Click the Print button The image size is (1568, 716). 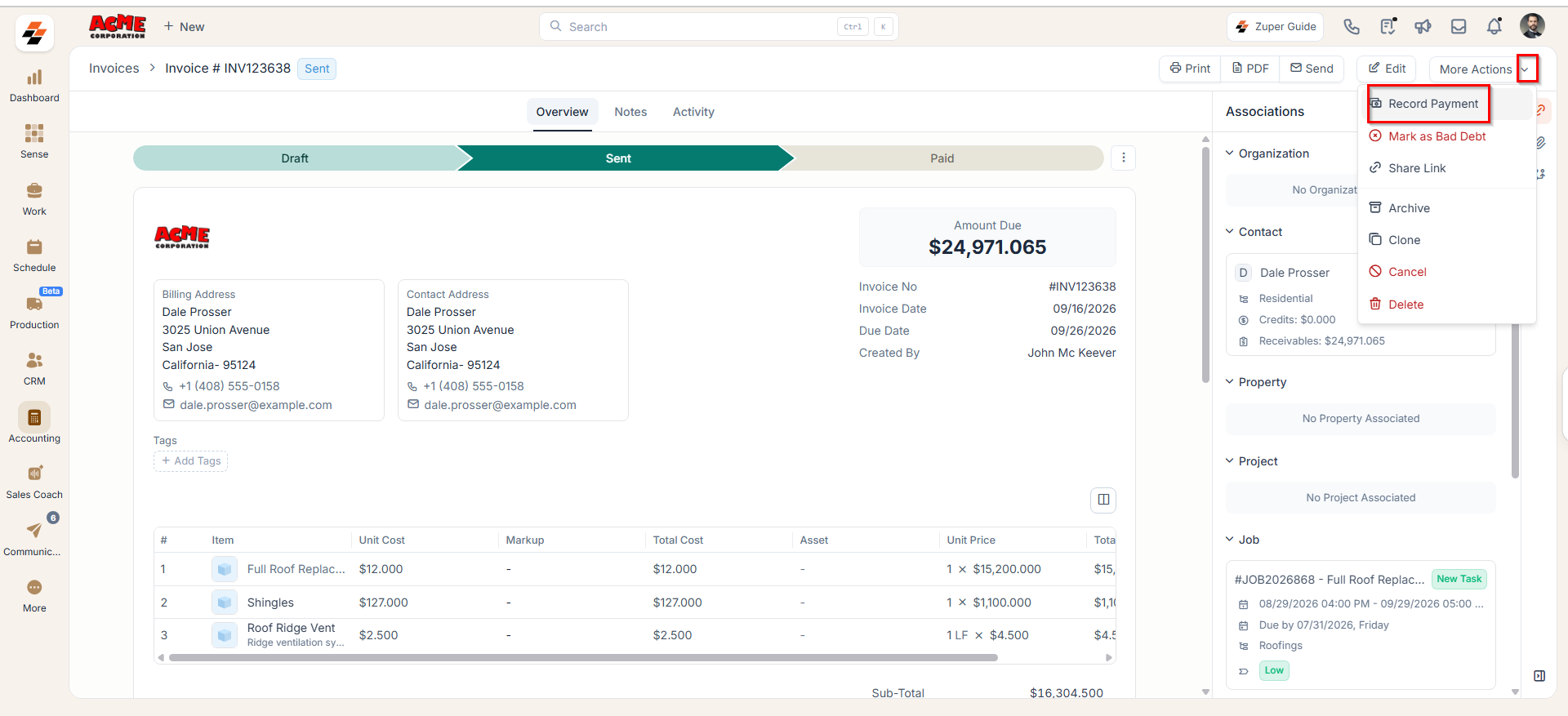point(1190,69)
